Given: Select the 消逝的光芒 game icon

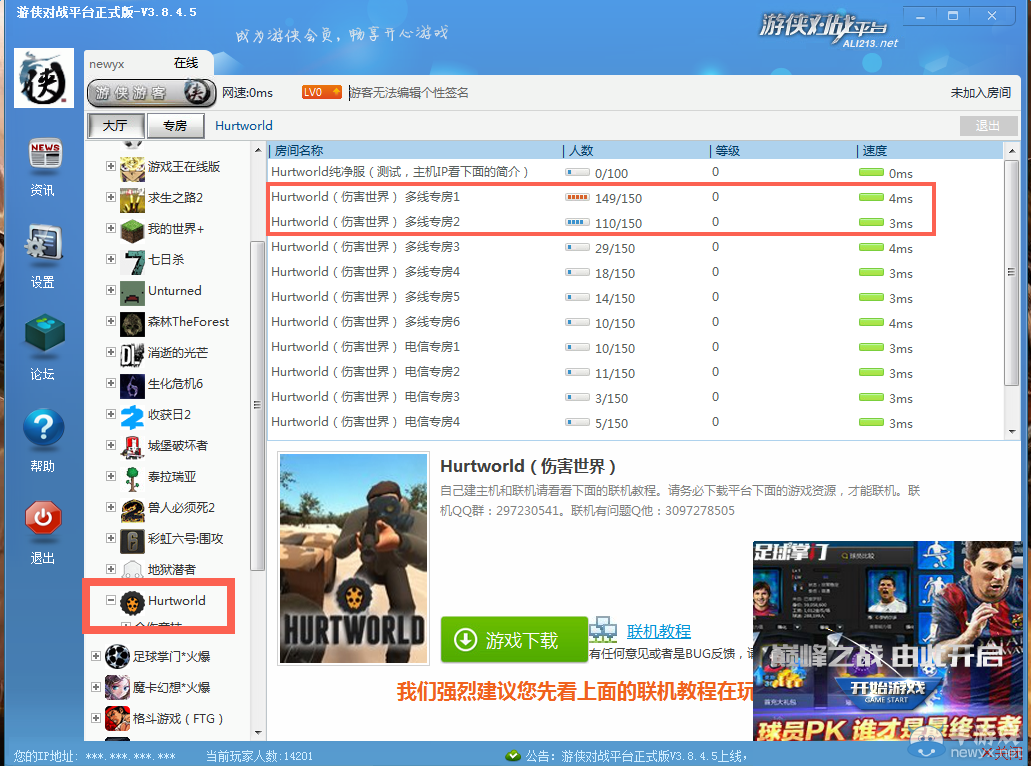Looking at the screenshot, I should coord(132,354).
